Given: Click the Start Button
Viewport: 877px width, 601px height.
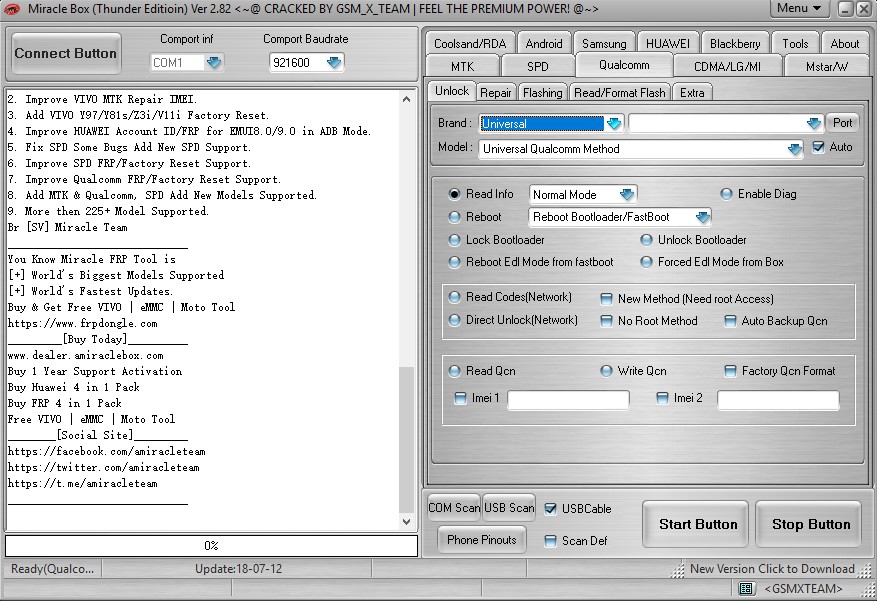Looking at the screenshot, I should tap(697, 524).
